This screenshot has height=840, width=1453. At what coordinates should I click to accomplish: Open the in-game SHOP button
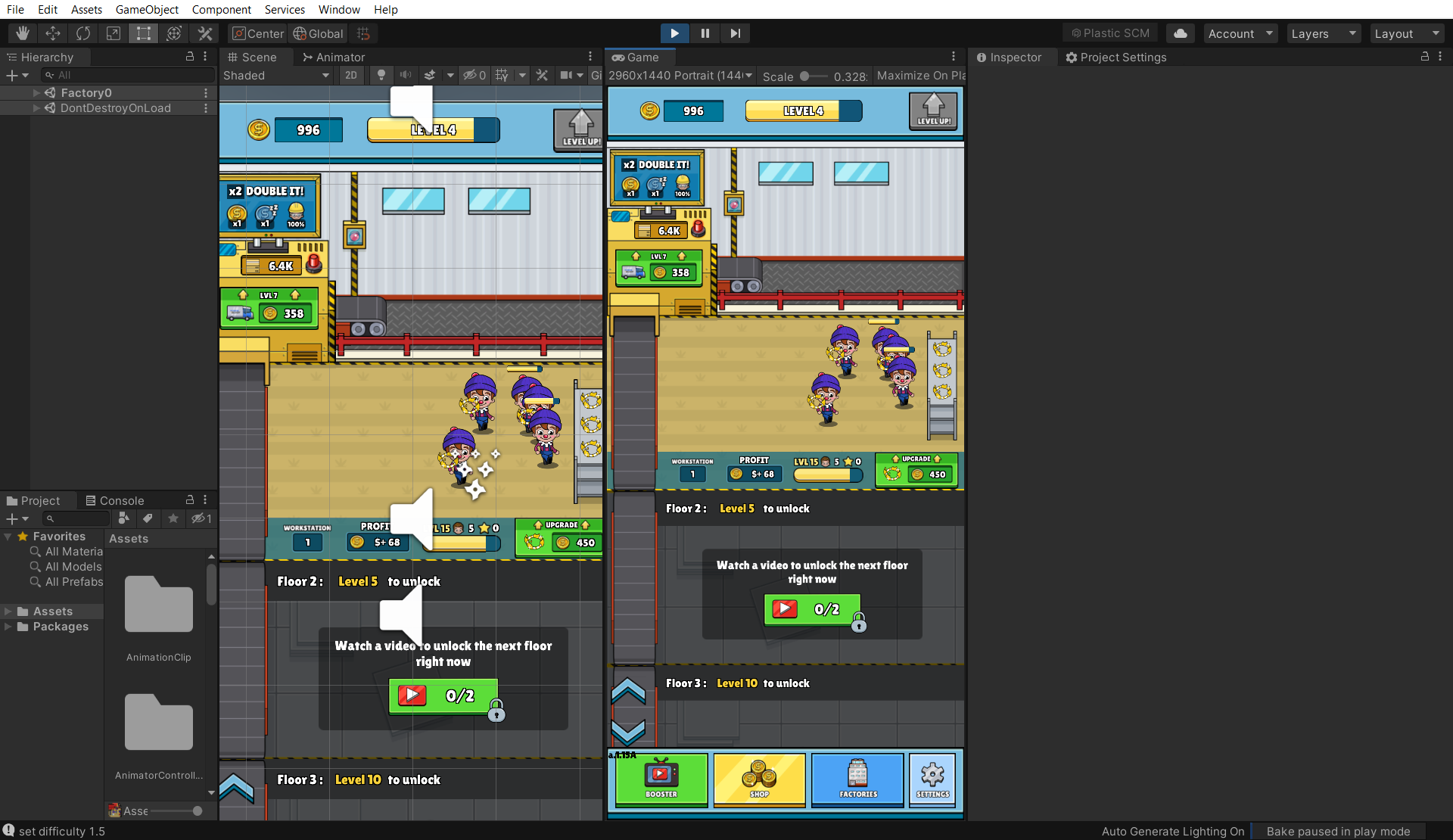pos(758,780)
